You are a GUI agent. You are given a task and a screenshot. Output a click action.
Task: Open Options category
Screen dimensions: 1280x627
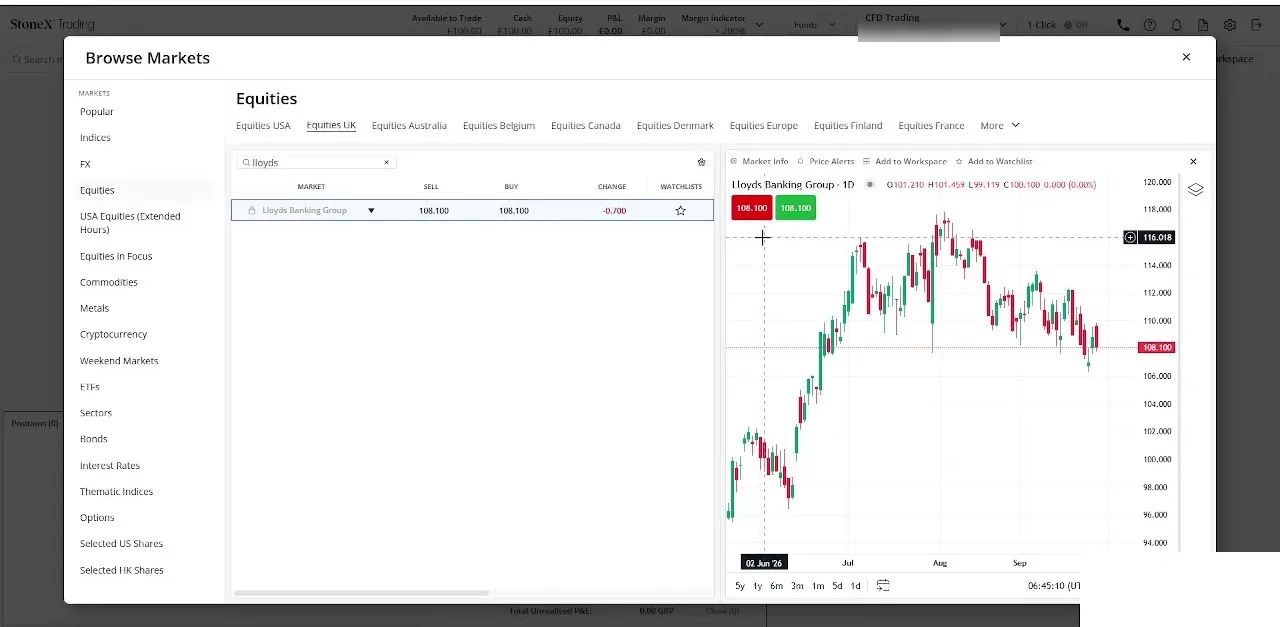click(97, 518)
